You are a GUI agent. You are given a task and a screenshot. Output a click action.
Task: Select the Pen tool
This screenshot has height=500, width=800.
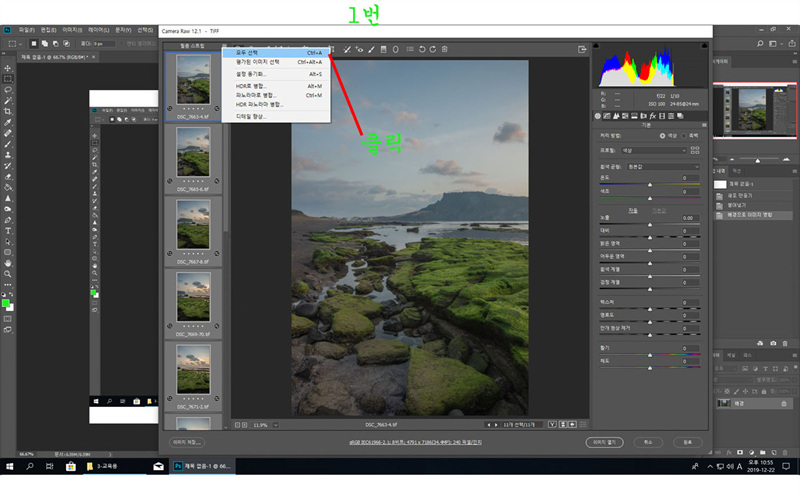(8, 220)
